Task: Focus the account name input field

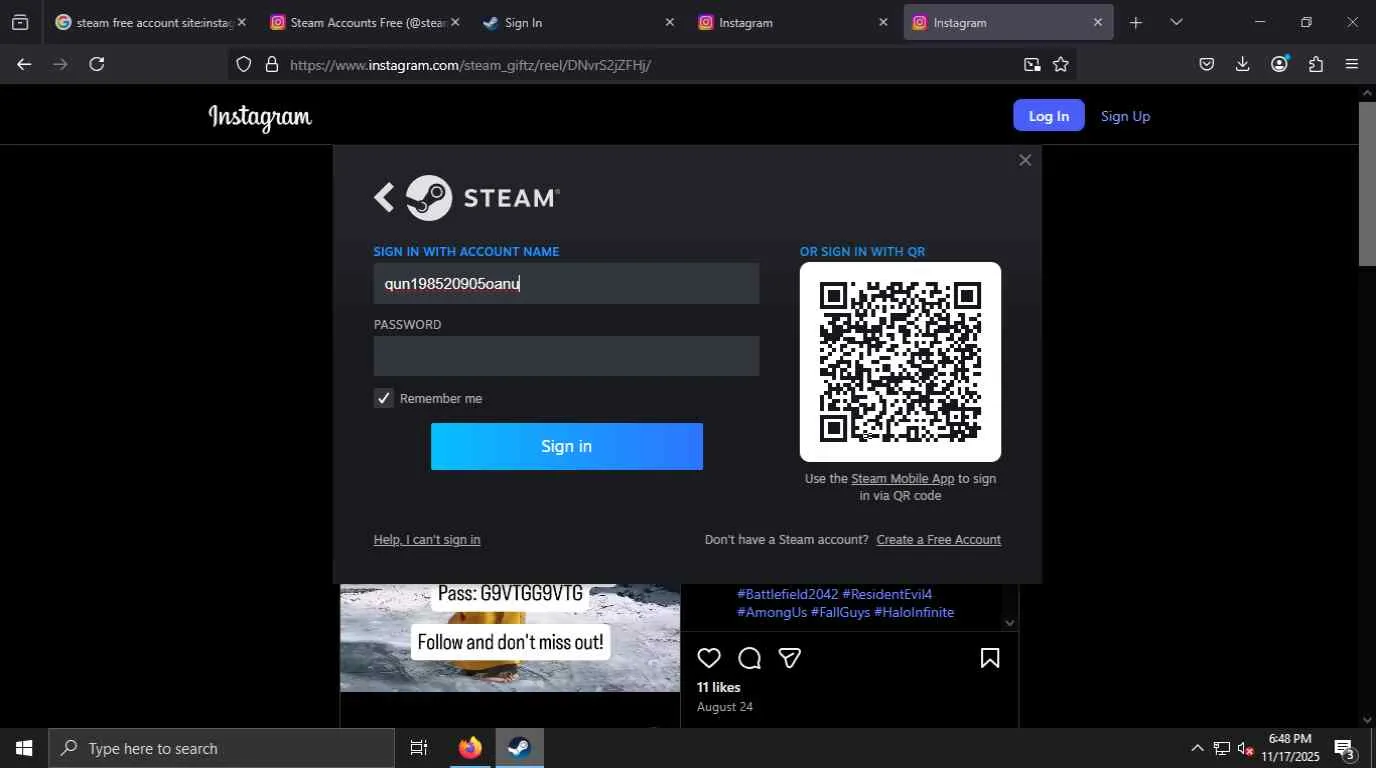Action: pyautogui.click(x=566, y=284)
